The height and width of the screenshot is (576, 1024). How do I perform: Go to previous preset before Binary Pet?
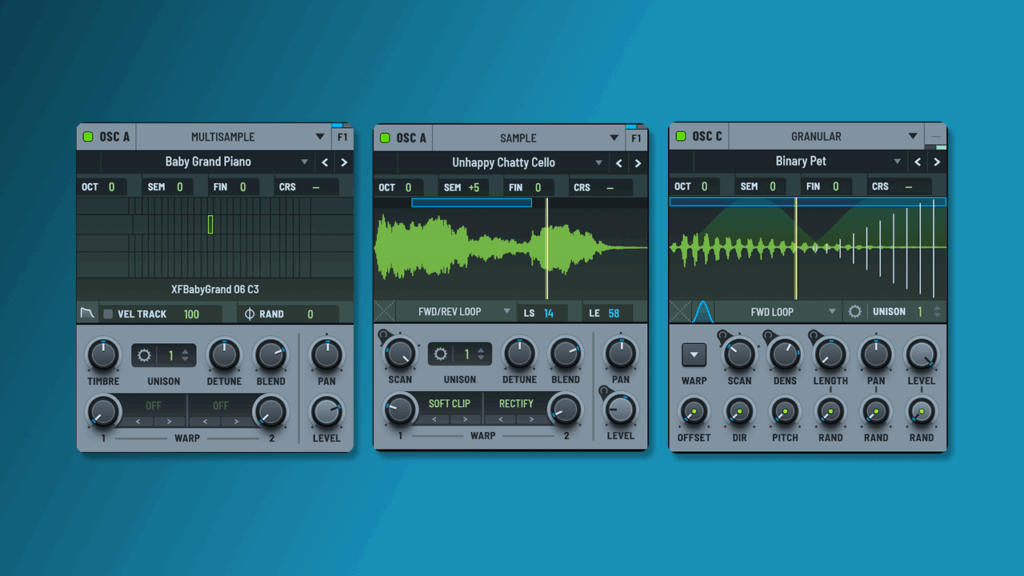pos(918,161)
